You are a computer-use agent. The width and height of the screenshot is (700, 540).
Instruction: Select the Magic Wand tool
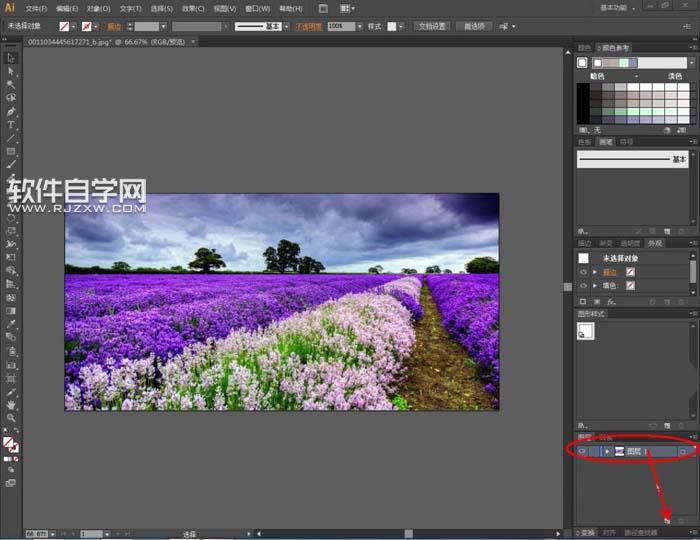tap(11, 84)
